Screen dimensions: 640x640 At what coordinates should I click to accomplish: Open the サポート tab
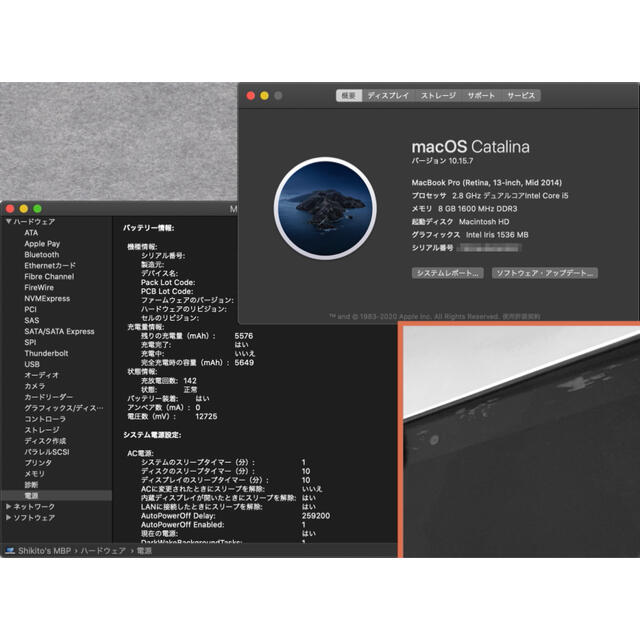[481, 96]
